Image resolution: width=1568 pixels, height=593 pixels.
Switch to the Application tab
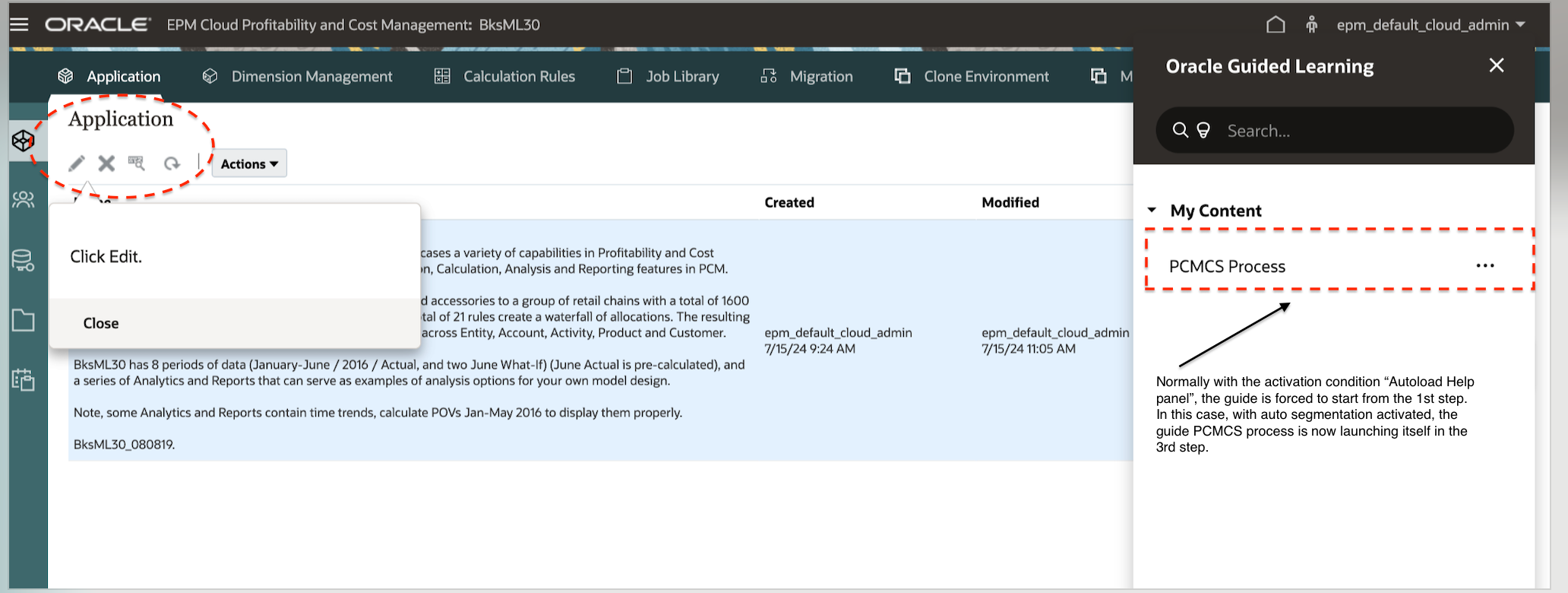coord(109,76)
